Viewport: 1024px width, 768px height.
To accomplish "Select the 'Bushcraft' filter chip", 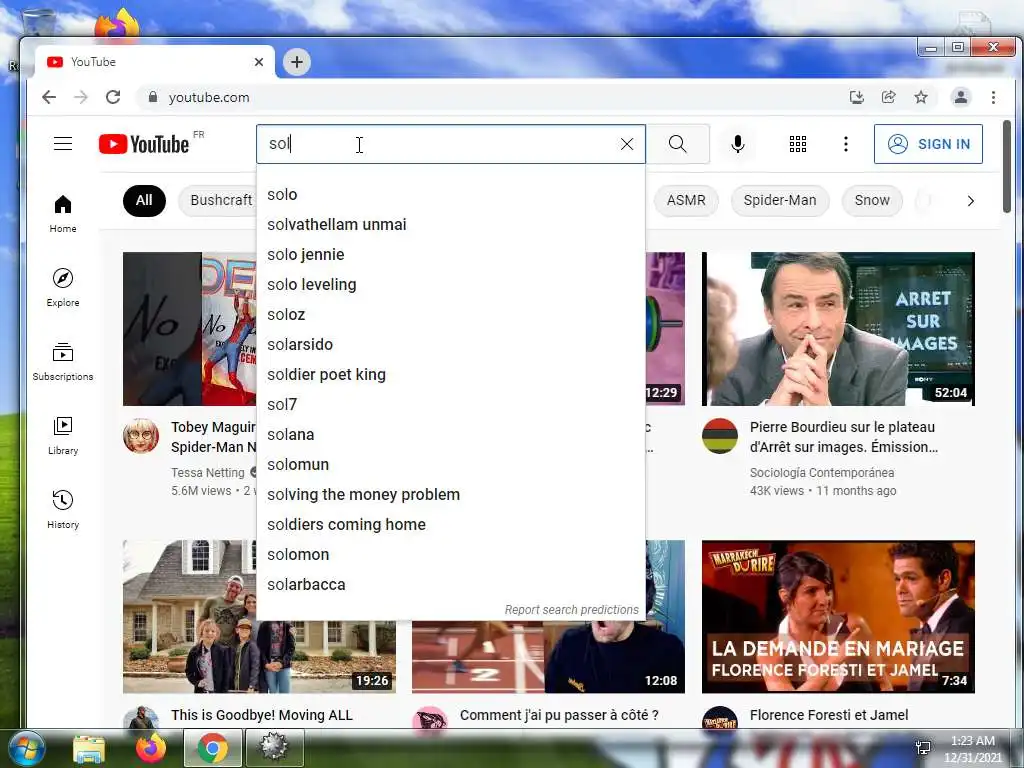I will click(219, 200).
